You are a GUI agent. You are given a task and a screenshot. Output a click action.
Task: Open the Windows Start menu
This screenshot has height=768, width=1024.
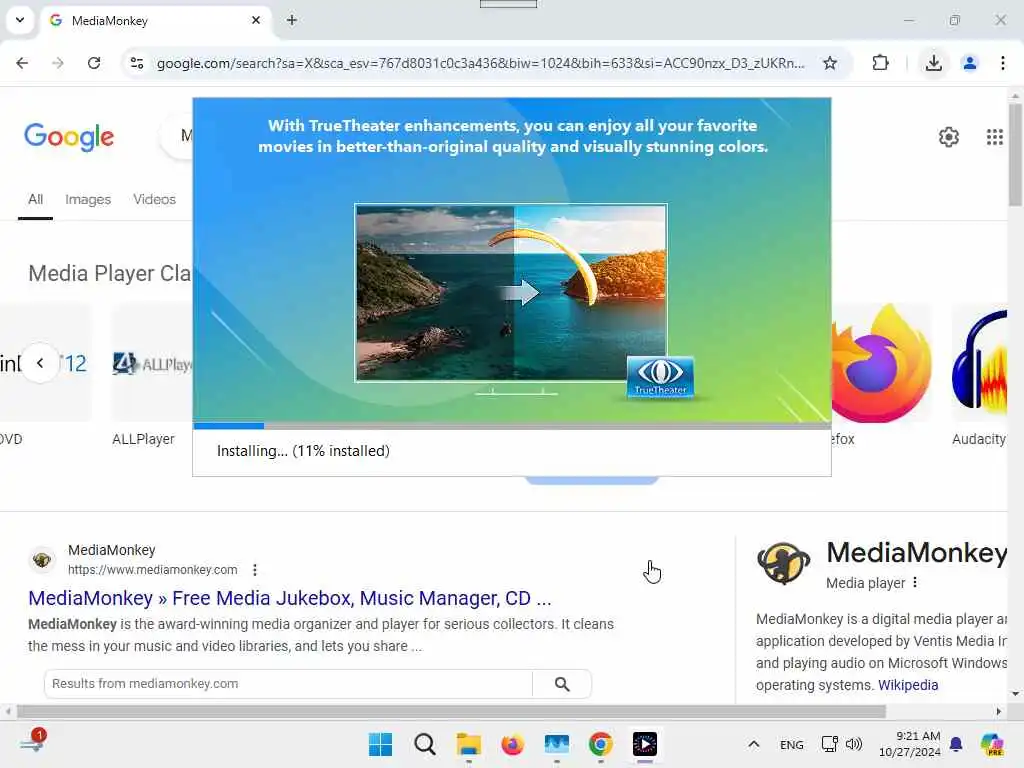pyautogui.click(x=380, y=744)
